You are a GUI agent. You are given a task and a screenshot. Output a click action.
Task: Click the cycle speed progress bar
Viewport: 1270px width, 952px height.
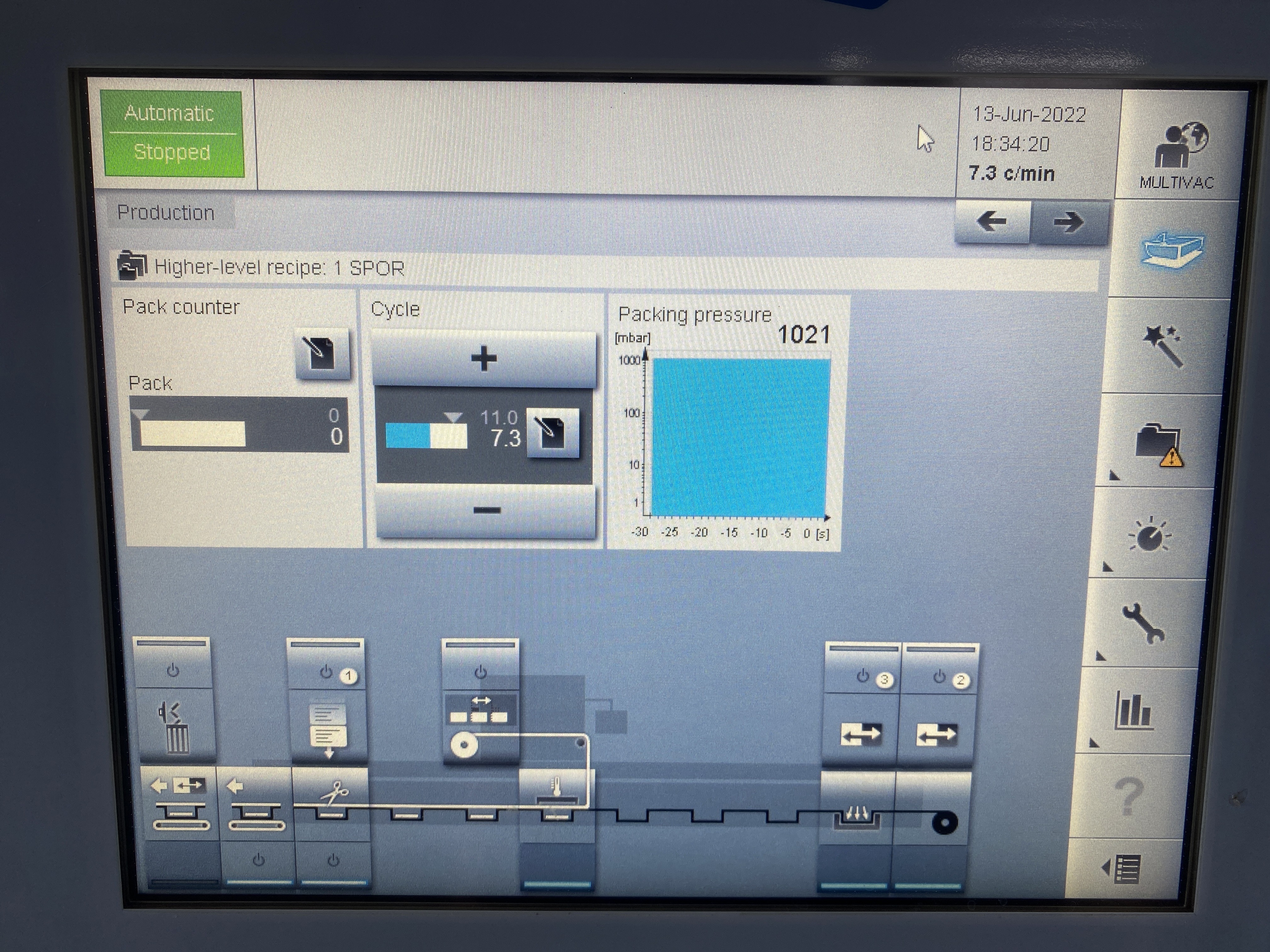pyautogui.click(x=426, y=436)
